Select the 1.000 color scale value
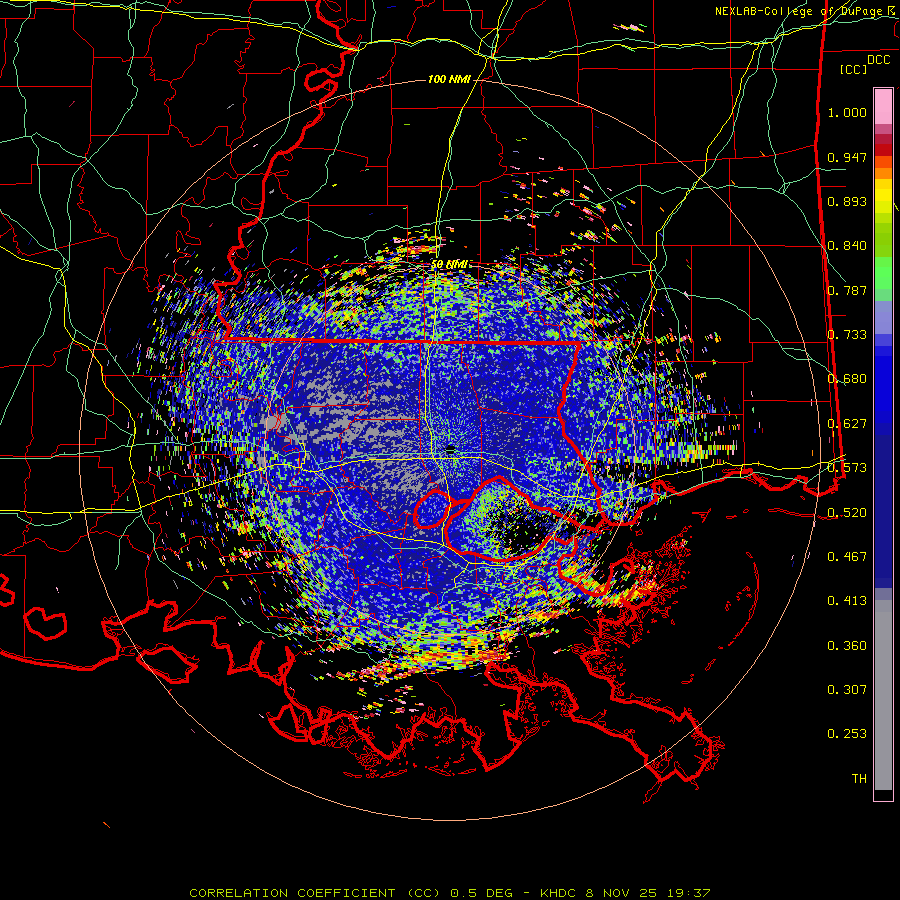The width and height of the screenshot is (900, 900). coord(847,112)
